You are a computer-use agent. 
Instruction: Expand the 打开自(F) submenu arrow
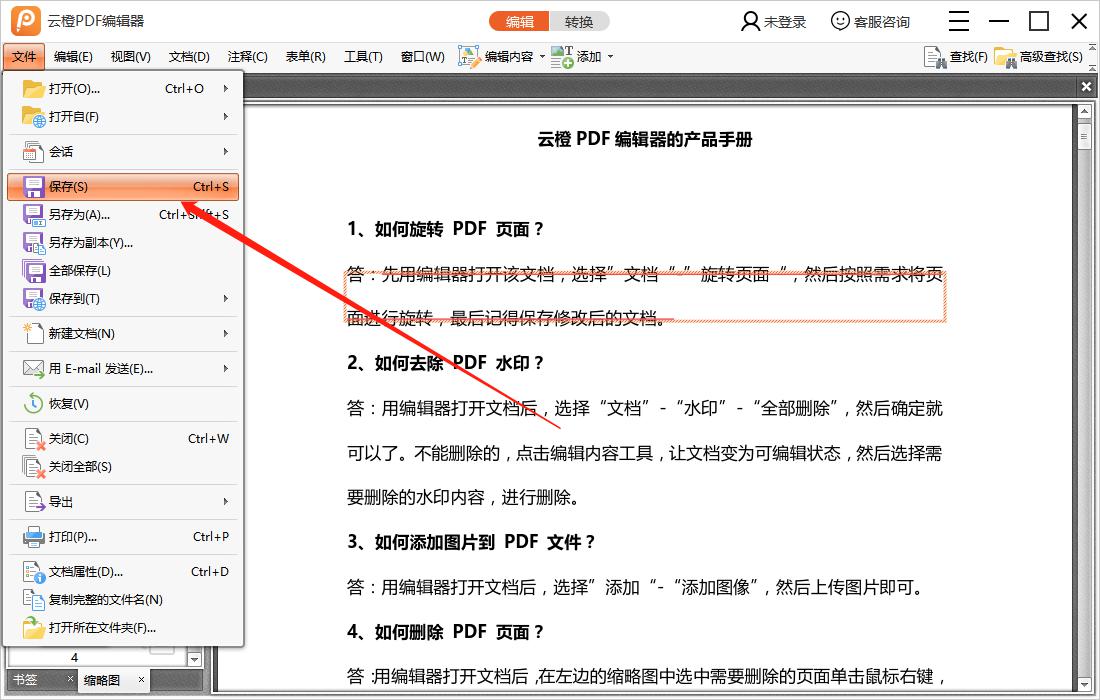point(225,116)
